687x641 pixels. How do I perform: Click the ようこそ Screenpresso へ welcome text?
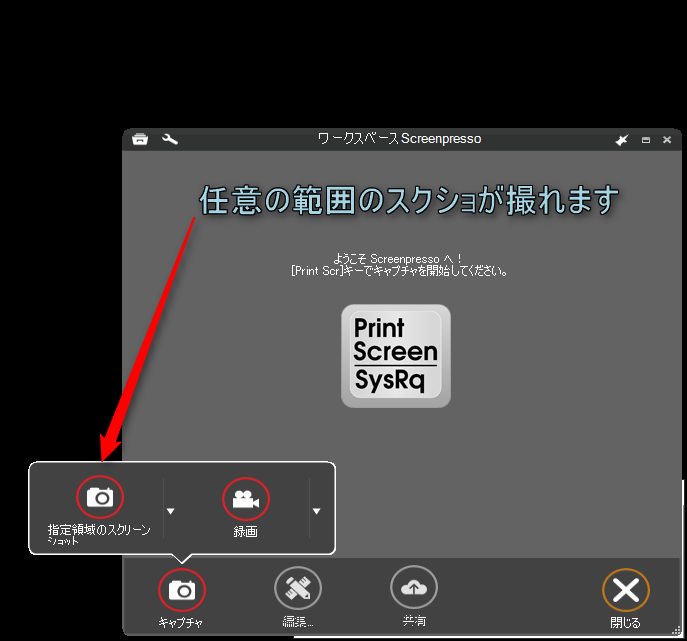(397, 259)
